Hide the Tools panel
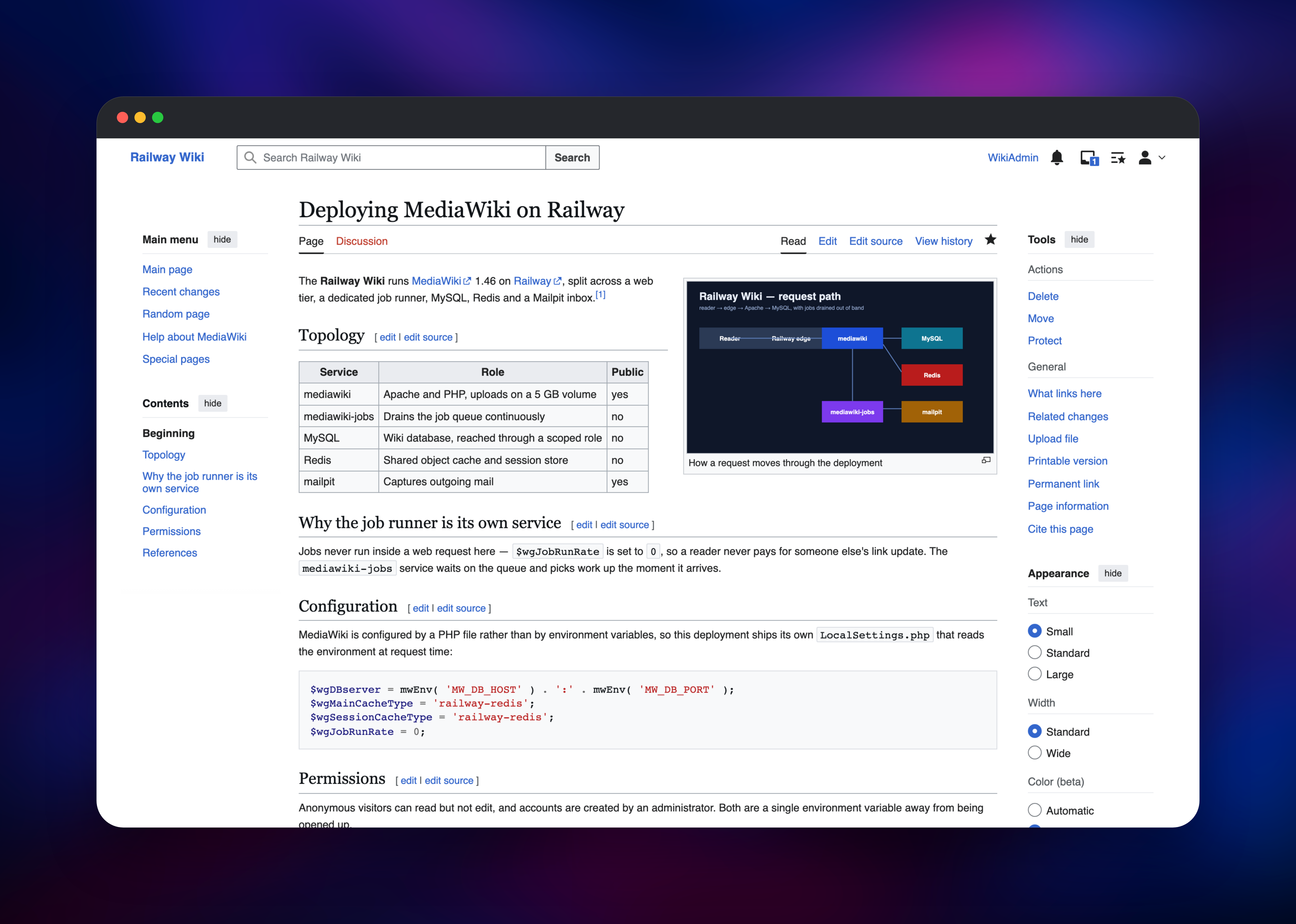The width and height of the screenshot is (1296, 924). click(x=1079, y=239)
